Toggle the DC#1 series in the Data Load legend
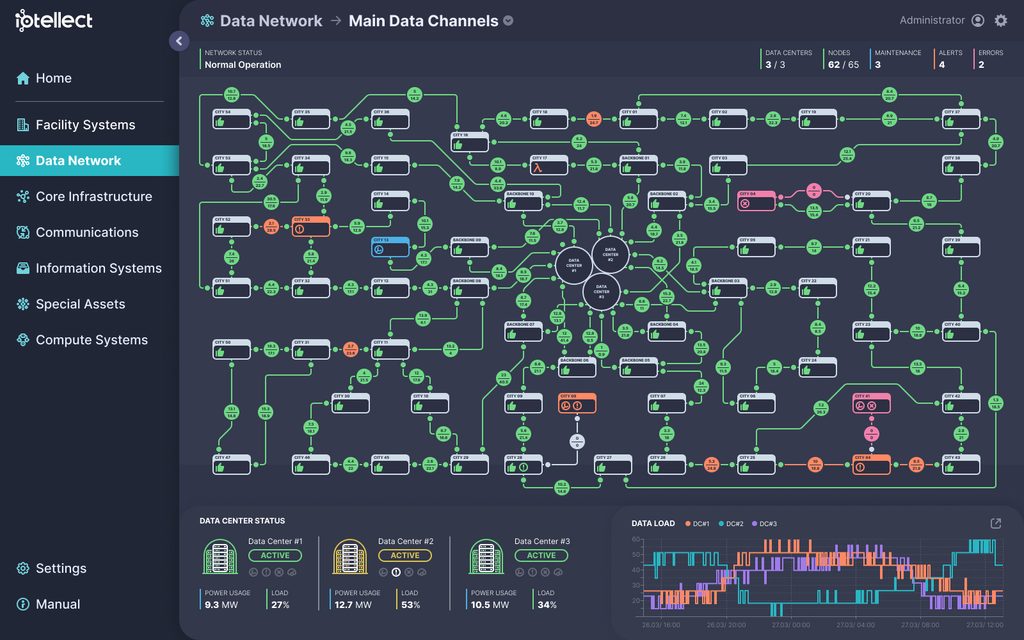Image resolution: width=1024 pixels, height=640 pixels. (x=697, y=524)
